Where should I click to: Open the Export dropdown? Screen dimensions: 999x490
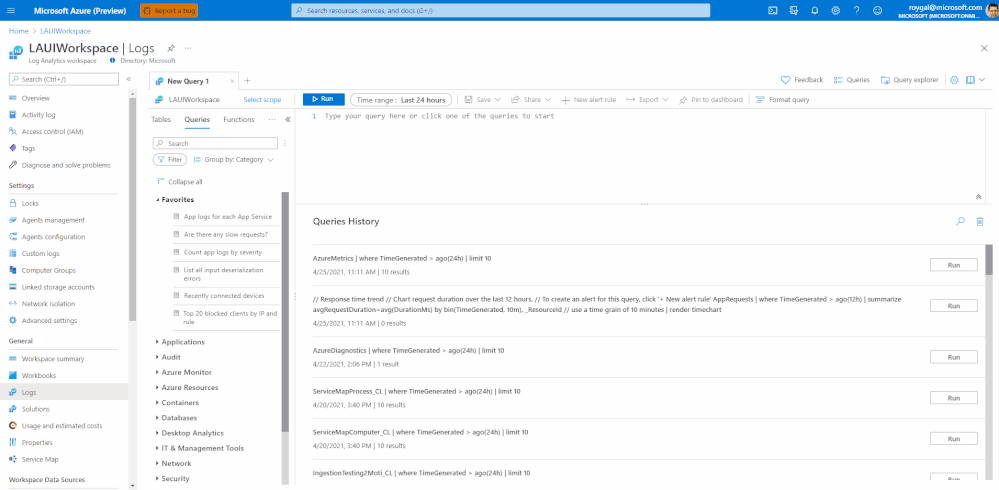[647, 100]
